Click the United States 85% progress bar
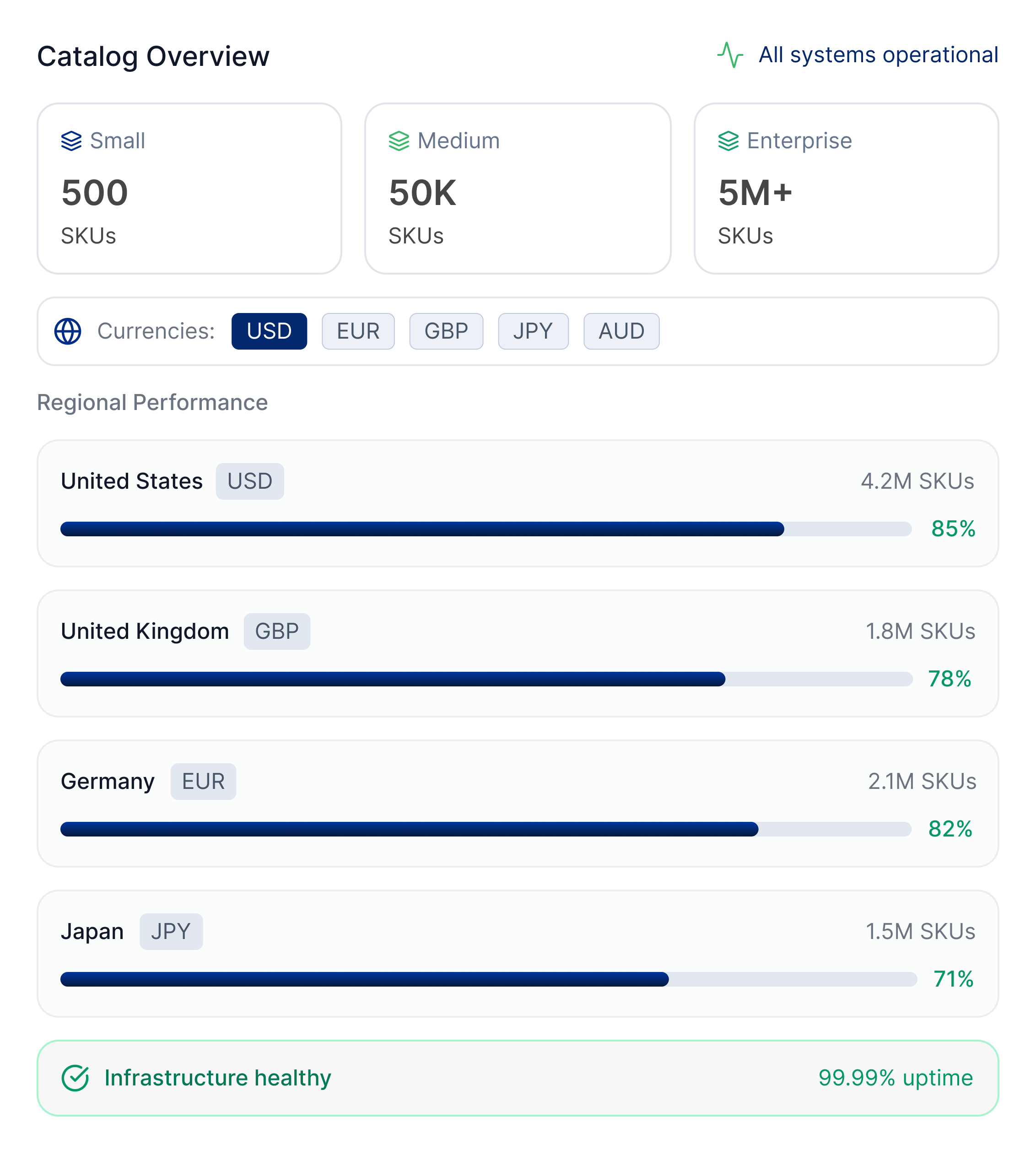Image resolution: width=1036 pixels, height=1155 pixels. click(x=486, y=529)
